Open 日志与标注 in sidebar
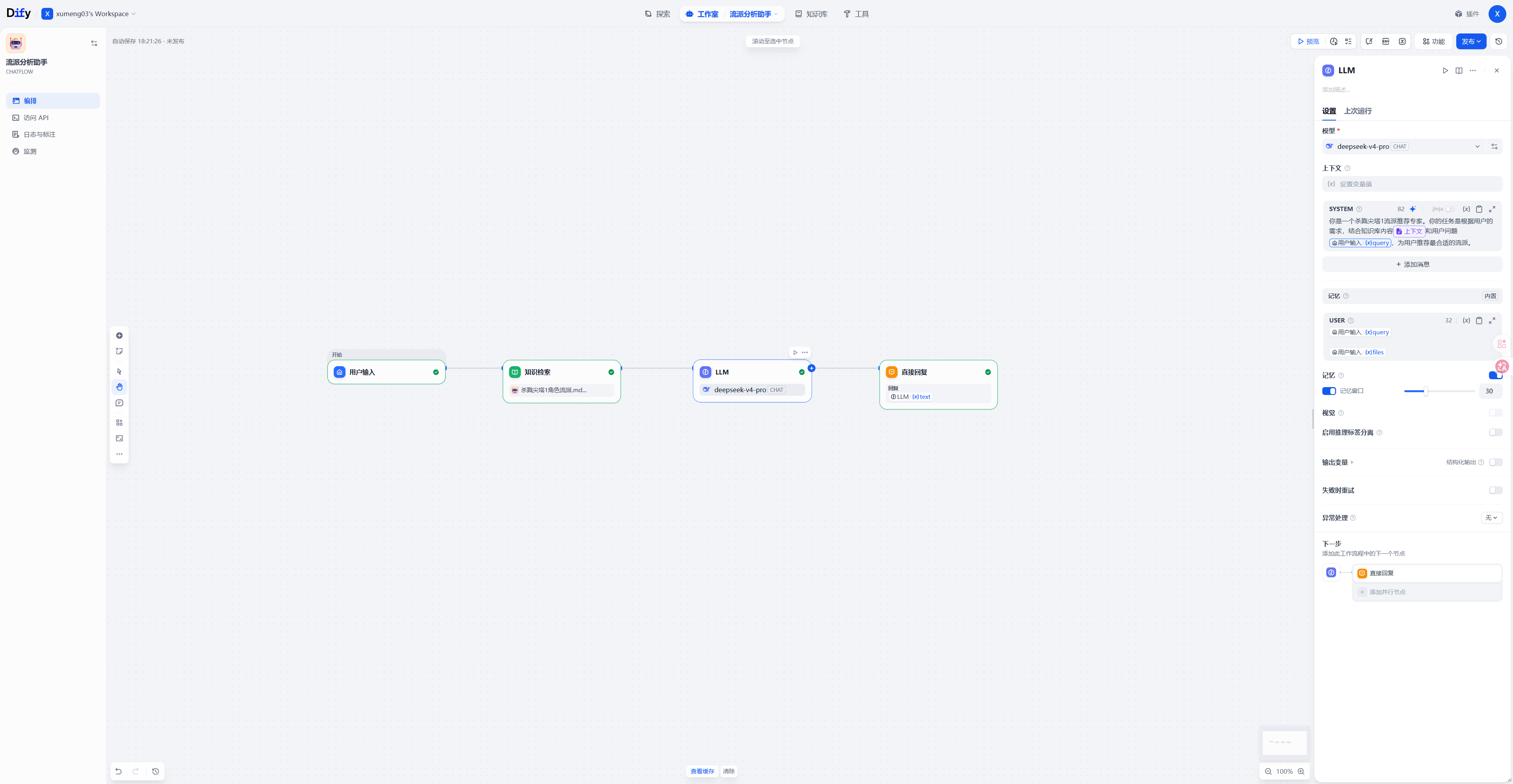The image size is (1513, 784). [x=53, y=134]
